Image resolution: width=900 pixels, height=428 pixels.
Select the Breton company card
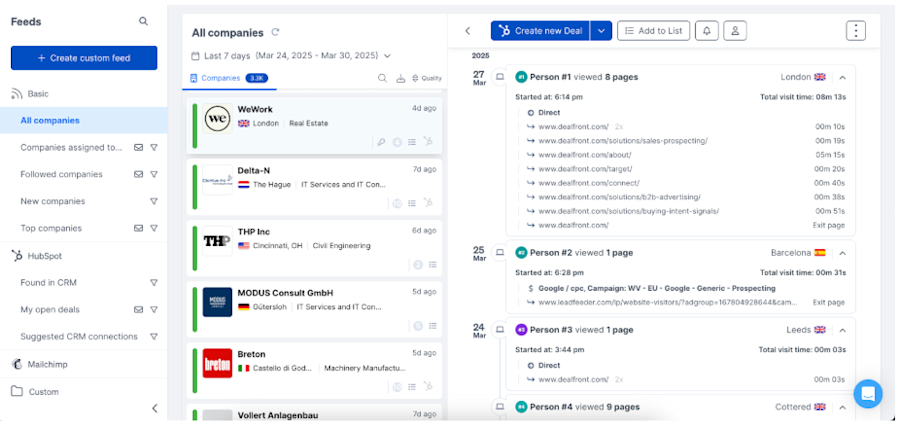(x=315, y=370)
